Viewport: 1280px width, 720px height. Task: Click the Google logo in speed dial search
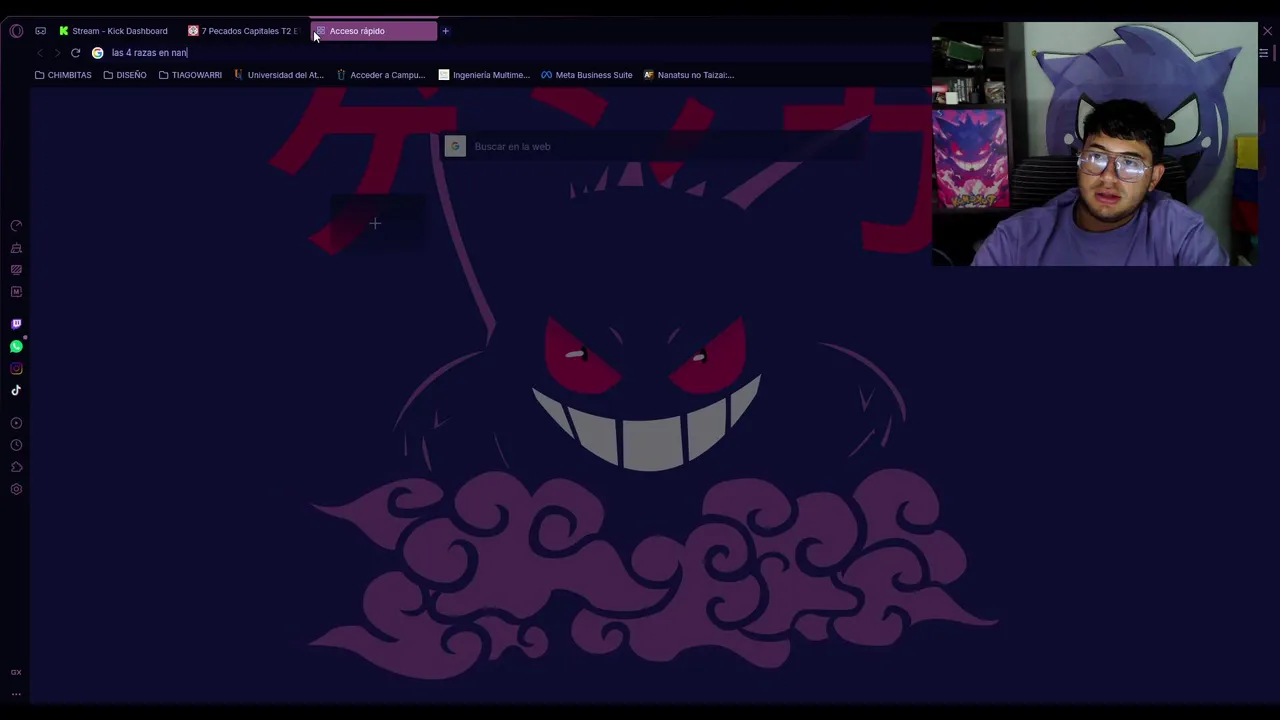pos(455,147)
